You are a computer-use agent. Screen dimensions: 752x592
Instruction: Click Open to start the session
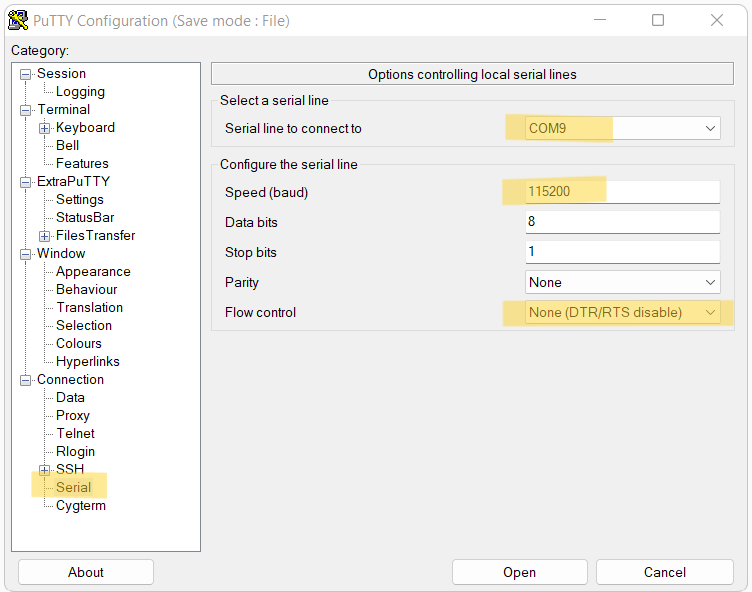519,572
